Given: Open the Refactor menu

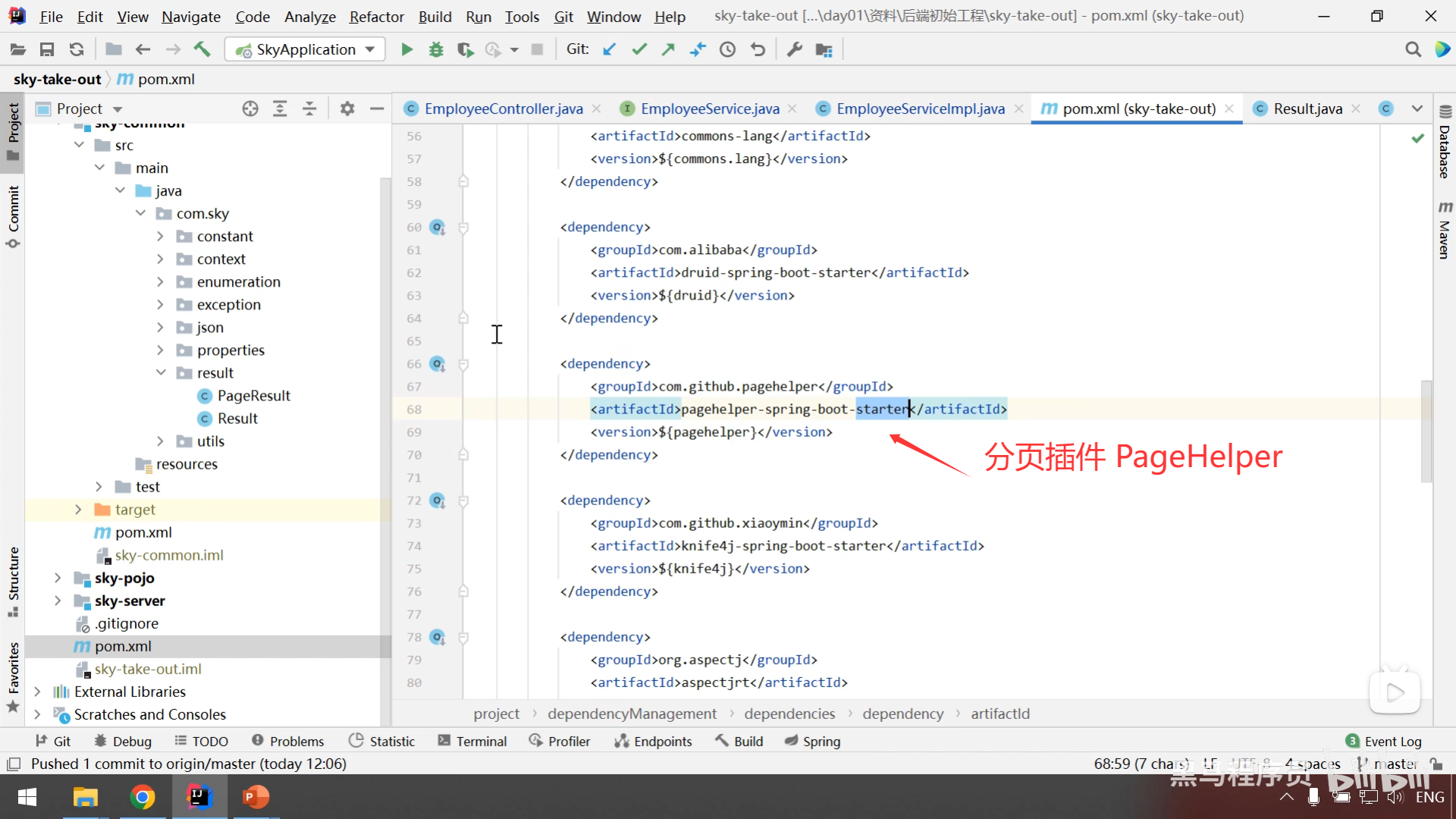Looking at the screenshot, I should 376,16.
